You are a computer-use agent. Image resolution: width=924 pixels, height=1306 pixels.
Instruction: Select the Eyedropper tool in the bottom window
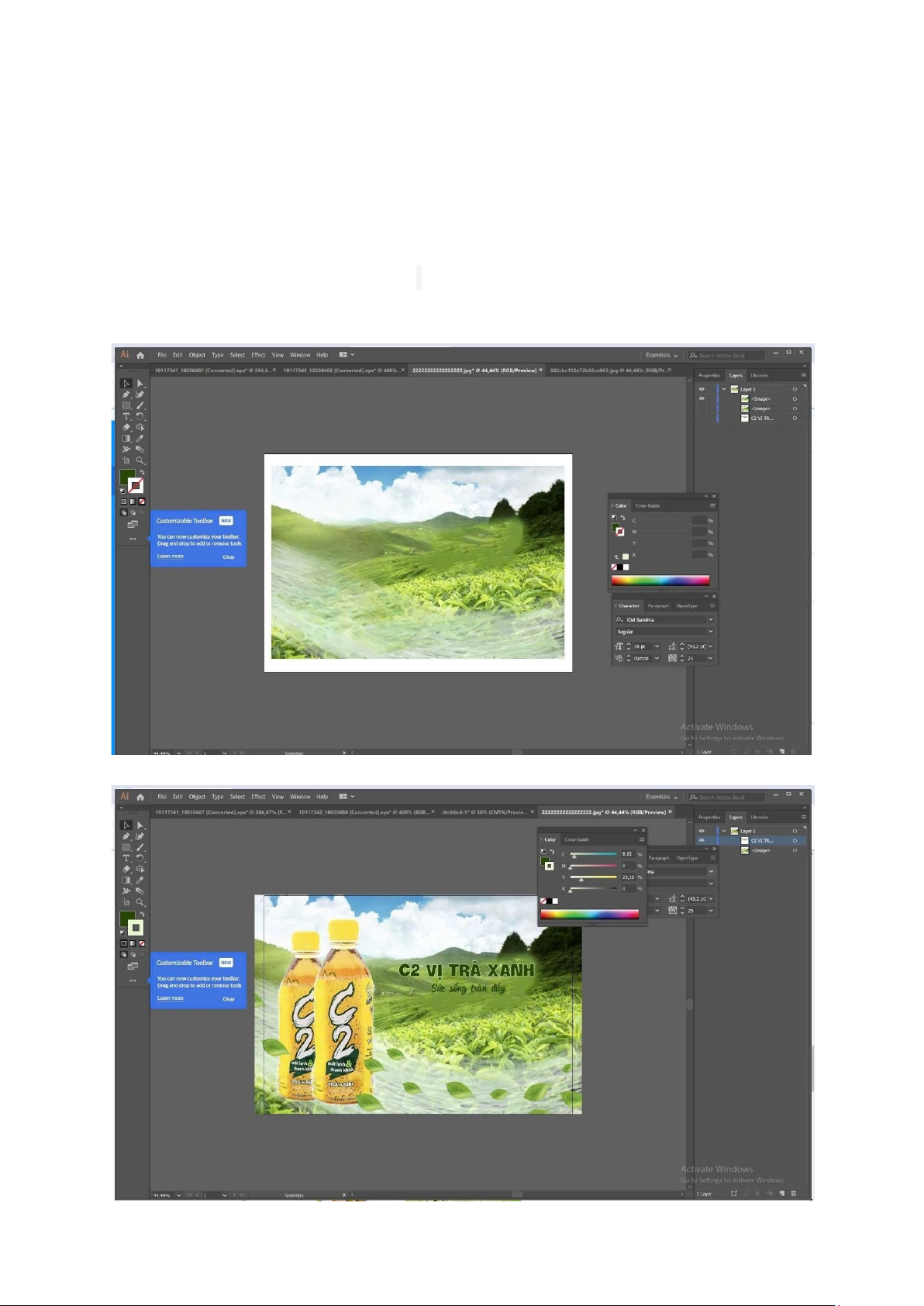click(140, 880)
